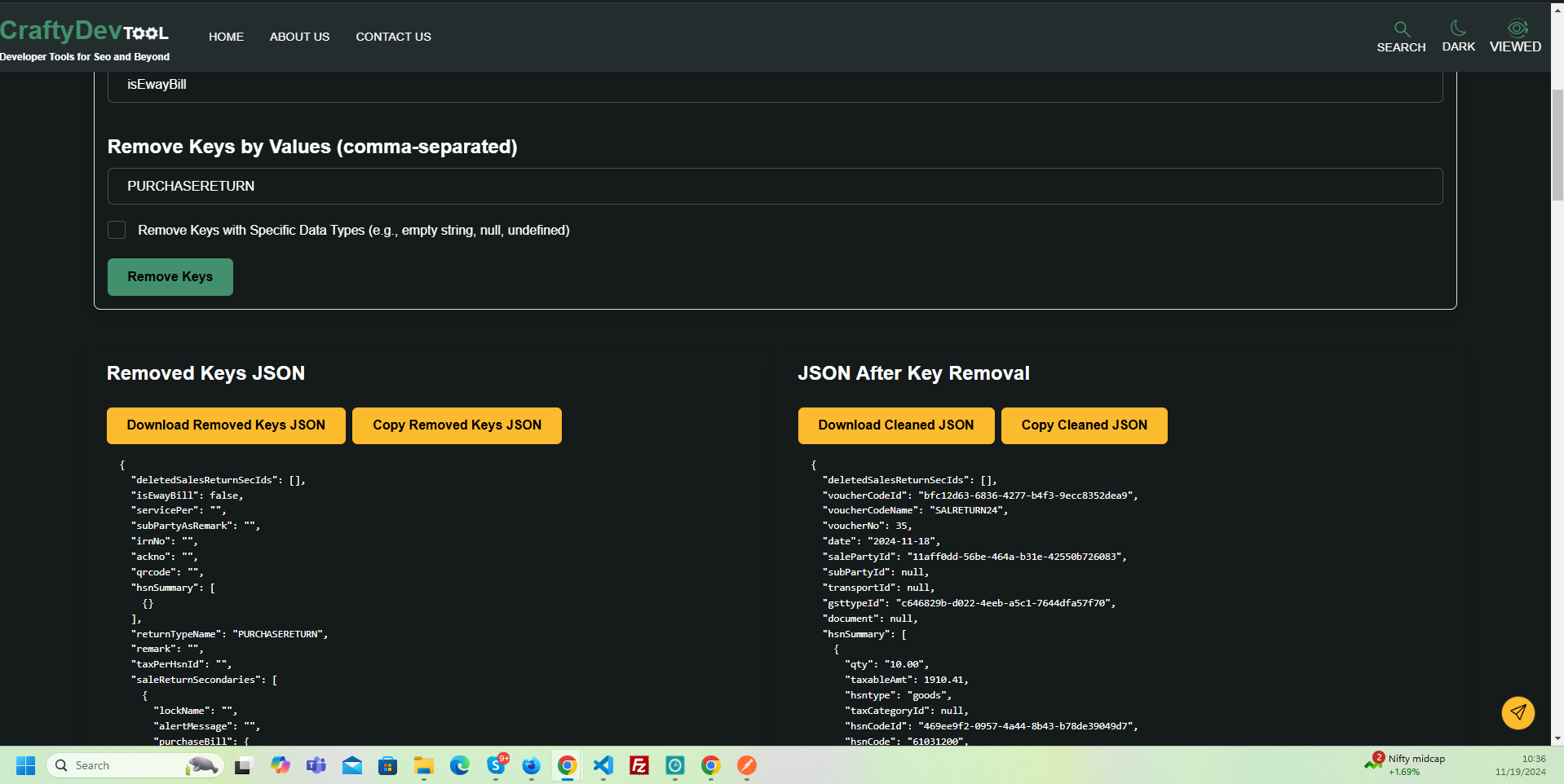This screenshot has height=784, width=1564.
Task: Click the JSON After Key Removal heading
Action: pos(913,373)
